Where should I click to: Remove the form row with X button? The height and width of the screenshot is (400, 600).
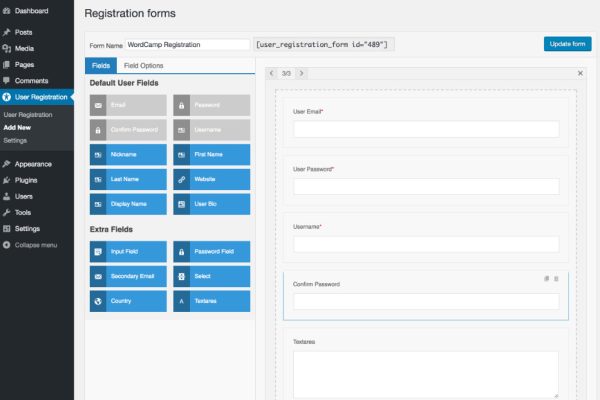[x=581, y=73]
